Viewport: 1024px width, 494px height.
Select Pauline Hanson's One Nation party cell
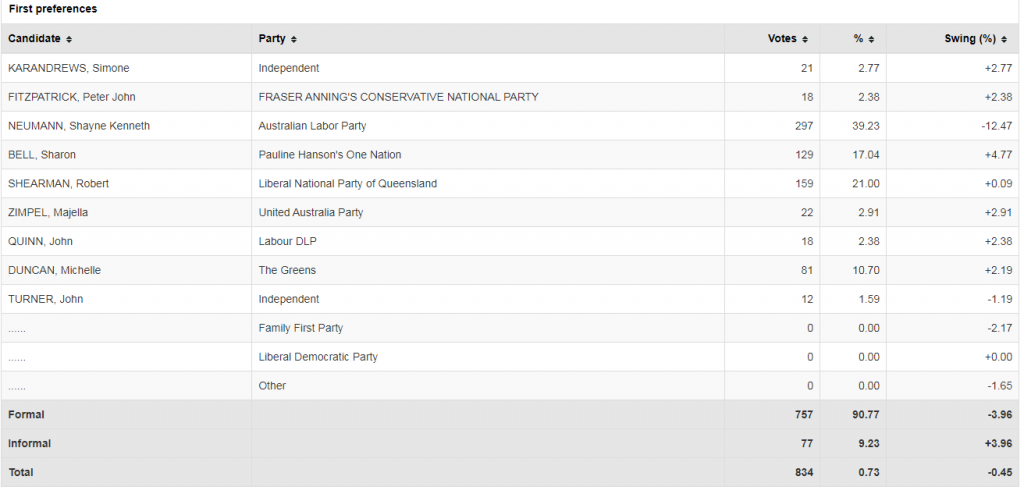pyautogui.click(x=329, y=155)
